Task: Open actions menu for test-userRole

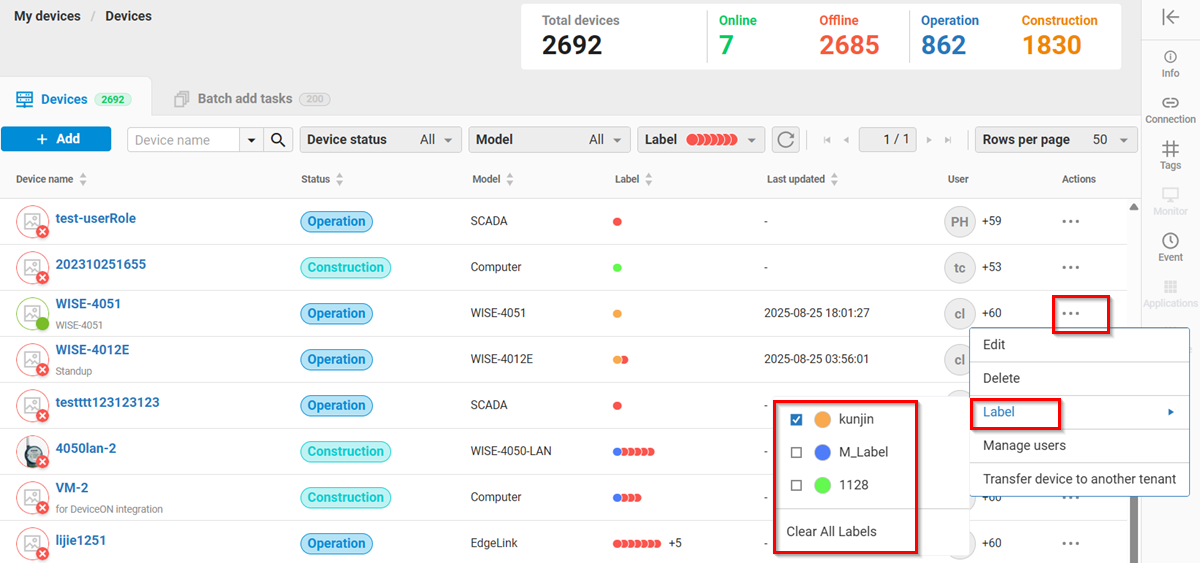Action: (1071, 221)
